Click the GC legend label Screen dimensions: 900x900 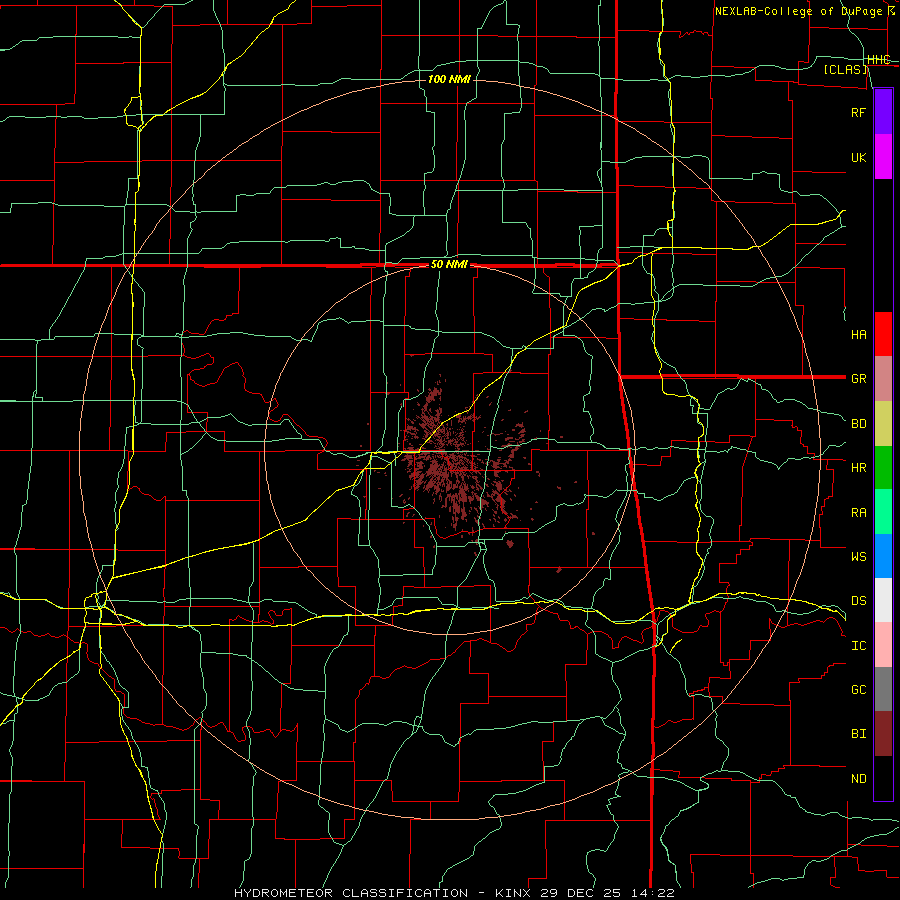tap(858, 690)
